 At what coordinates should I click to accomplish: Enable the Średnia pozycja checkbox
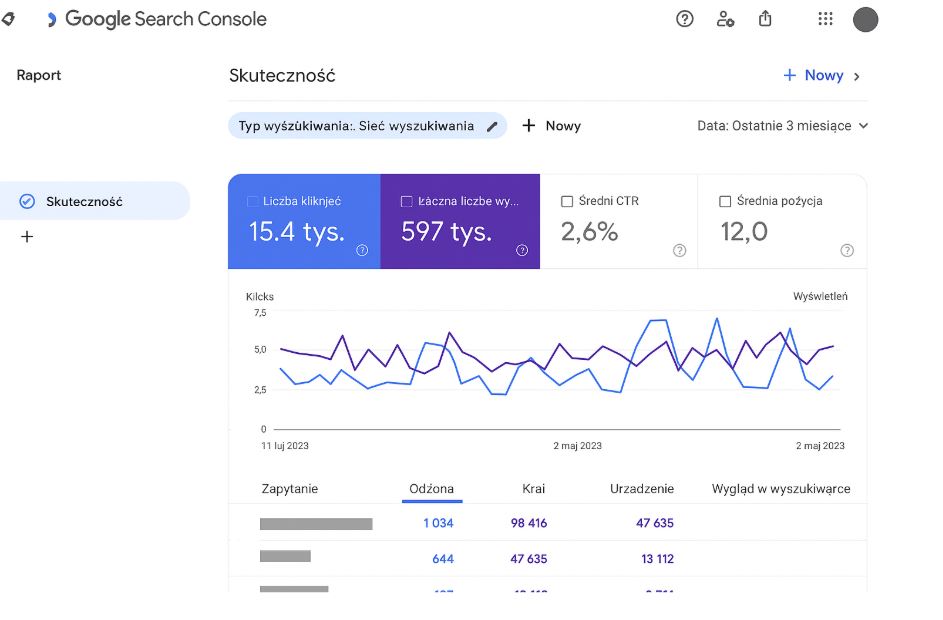(x=725, y=201)
